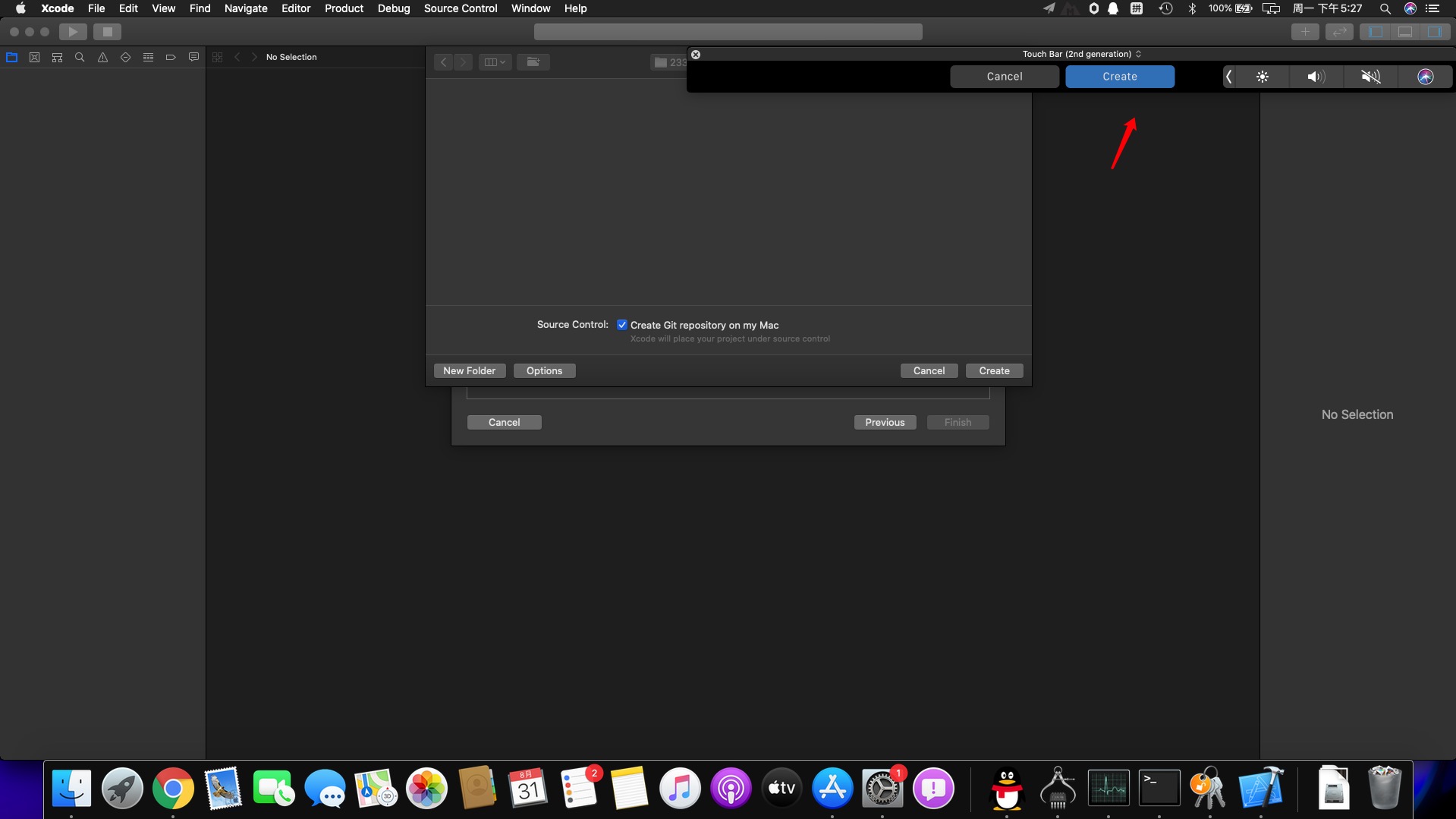Click Cancel in the project wizard sheet
This screenshot has width=1456, height=819.
[505, 422]
